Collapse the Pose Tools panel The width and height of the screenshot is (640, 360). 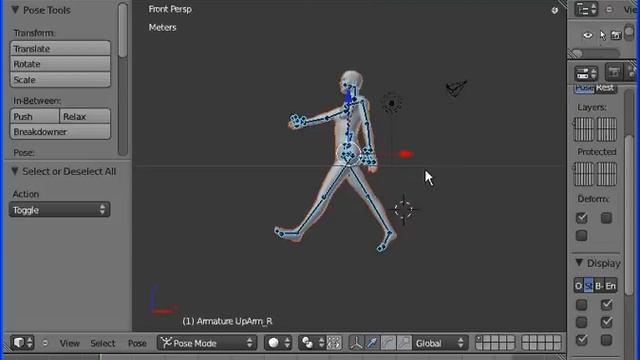point(15,9)
